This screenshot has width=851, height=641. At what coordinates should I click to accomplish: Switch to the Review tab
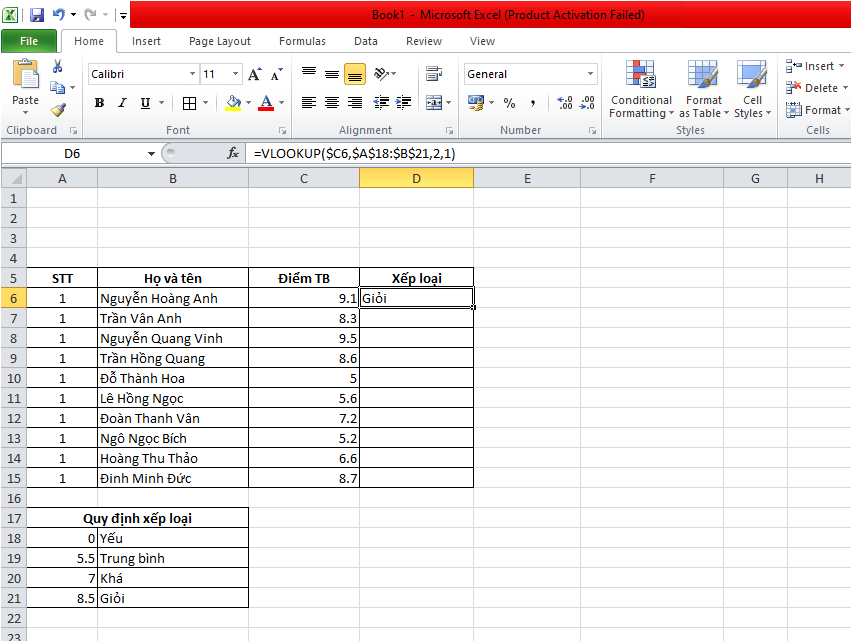(424, 41)
